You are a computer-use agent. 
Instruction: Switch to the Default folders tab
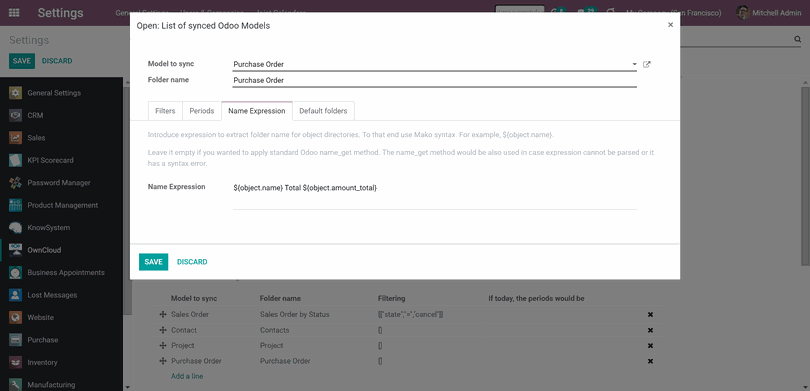[x=323, y=111]
